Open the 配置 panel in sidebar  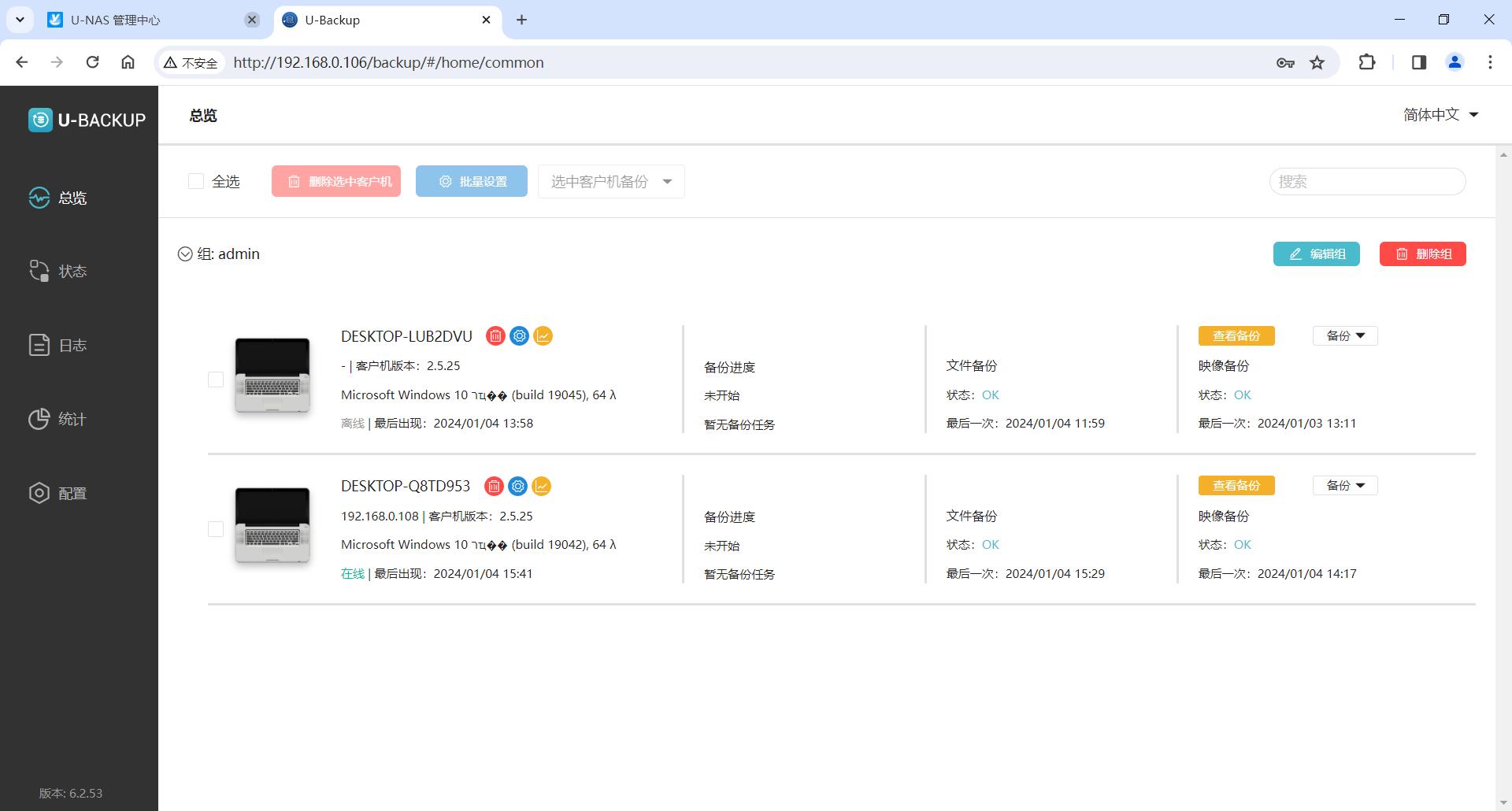click(x=72, y=493)
